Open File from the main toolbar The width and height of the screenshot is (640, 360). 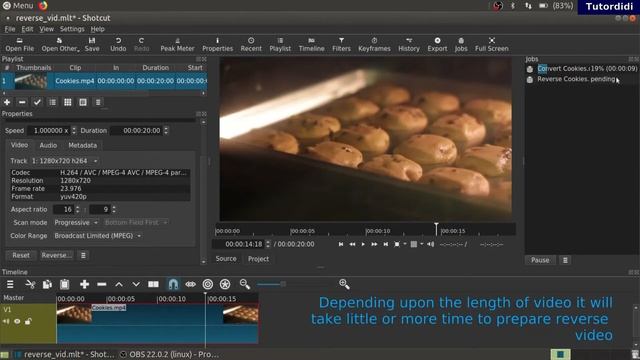click(x=20, y=44)
